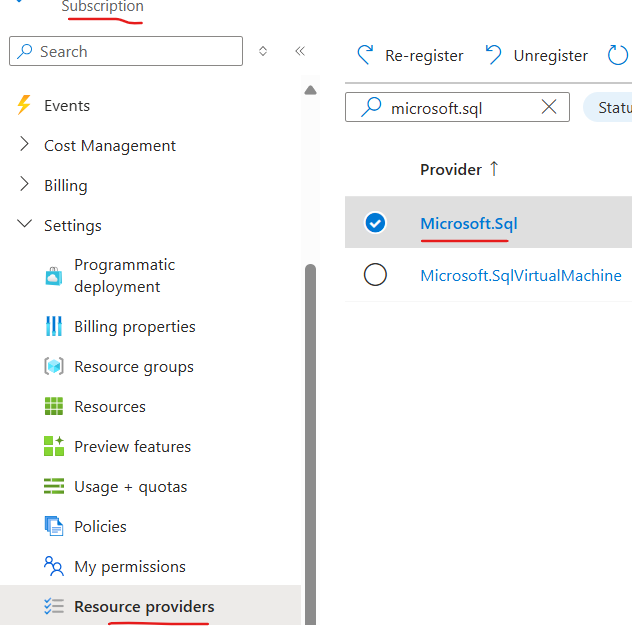Expand the Billing section chevron
The width and height of the screenshot is (632, 626).
point(24,184)
